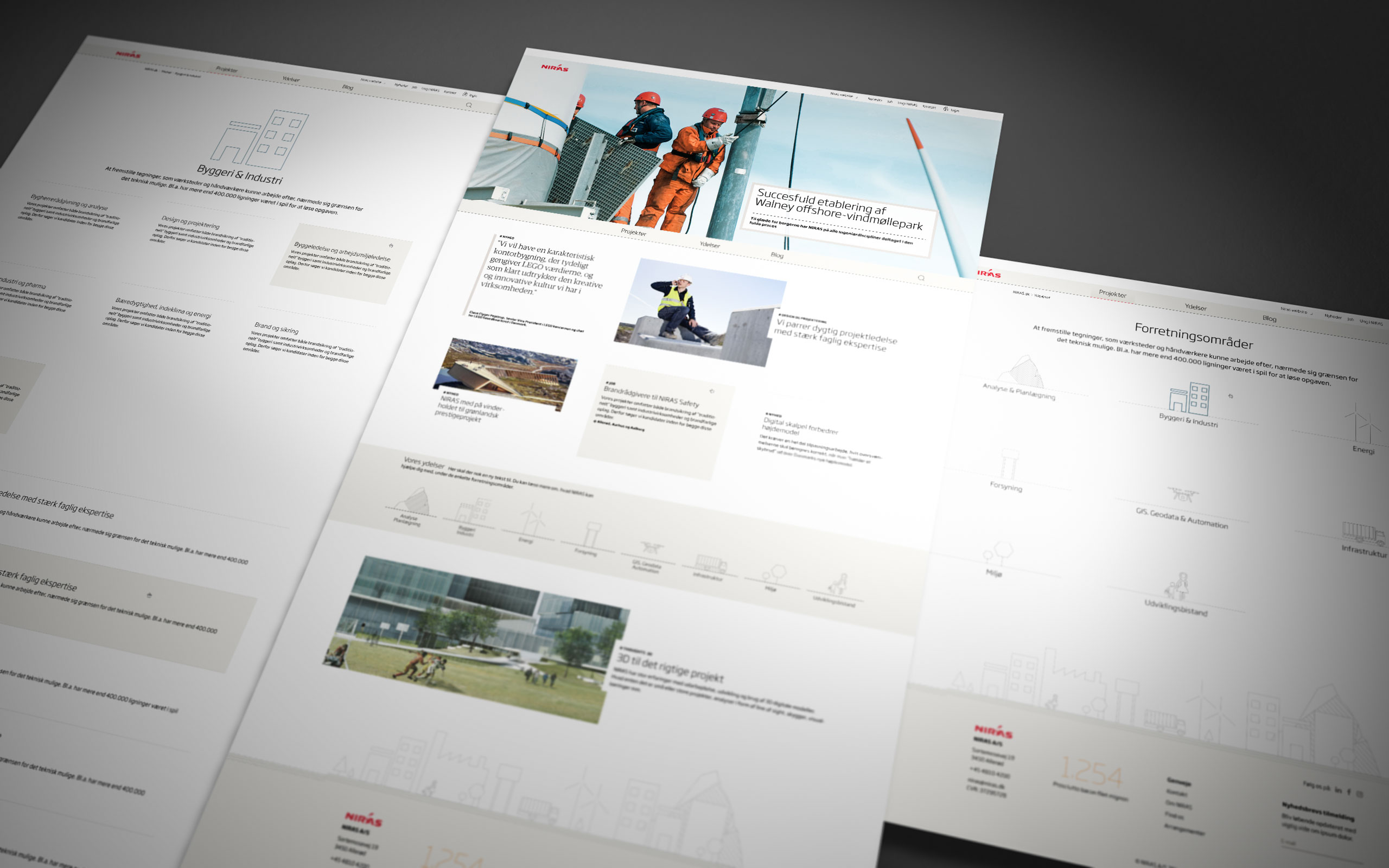This screenshot has height=868, width=1389.
Task: Click the footer NIRAS logo on the center page
Action: click(x=364, y=819)
